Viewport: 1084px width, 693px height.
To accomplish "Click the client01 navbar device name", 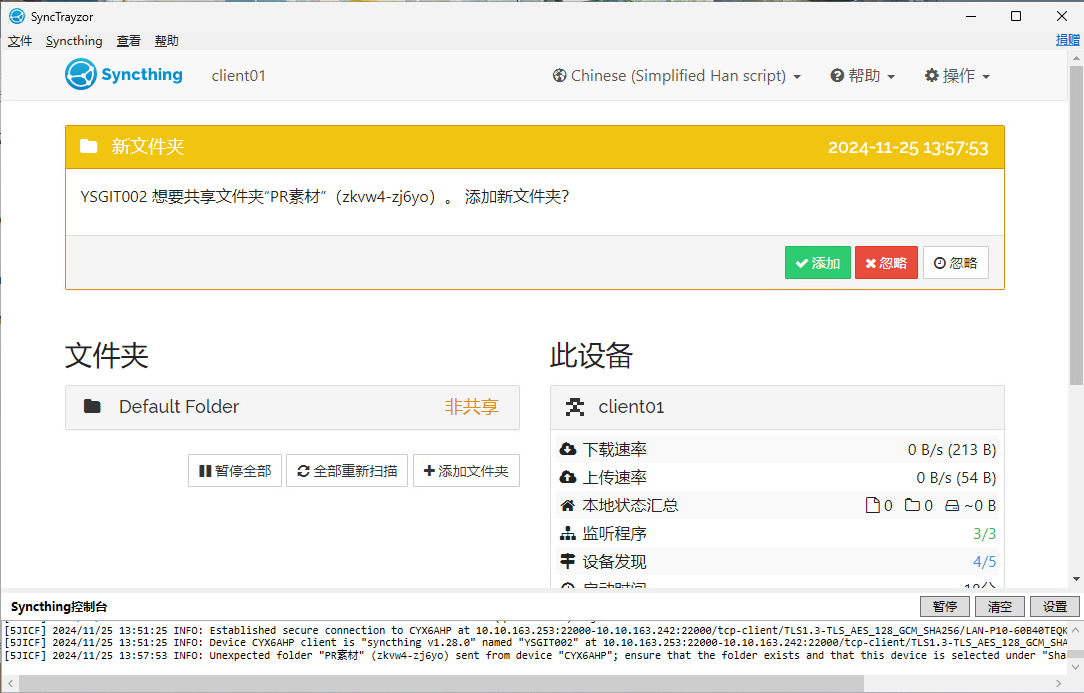I will [x=239, y=75].
